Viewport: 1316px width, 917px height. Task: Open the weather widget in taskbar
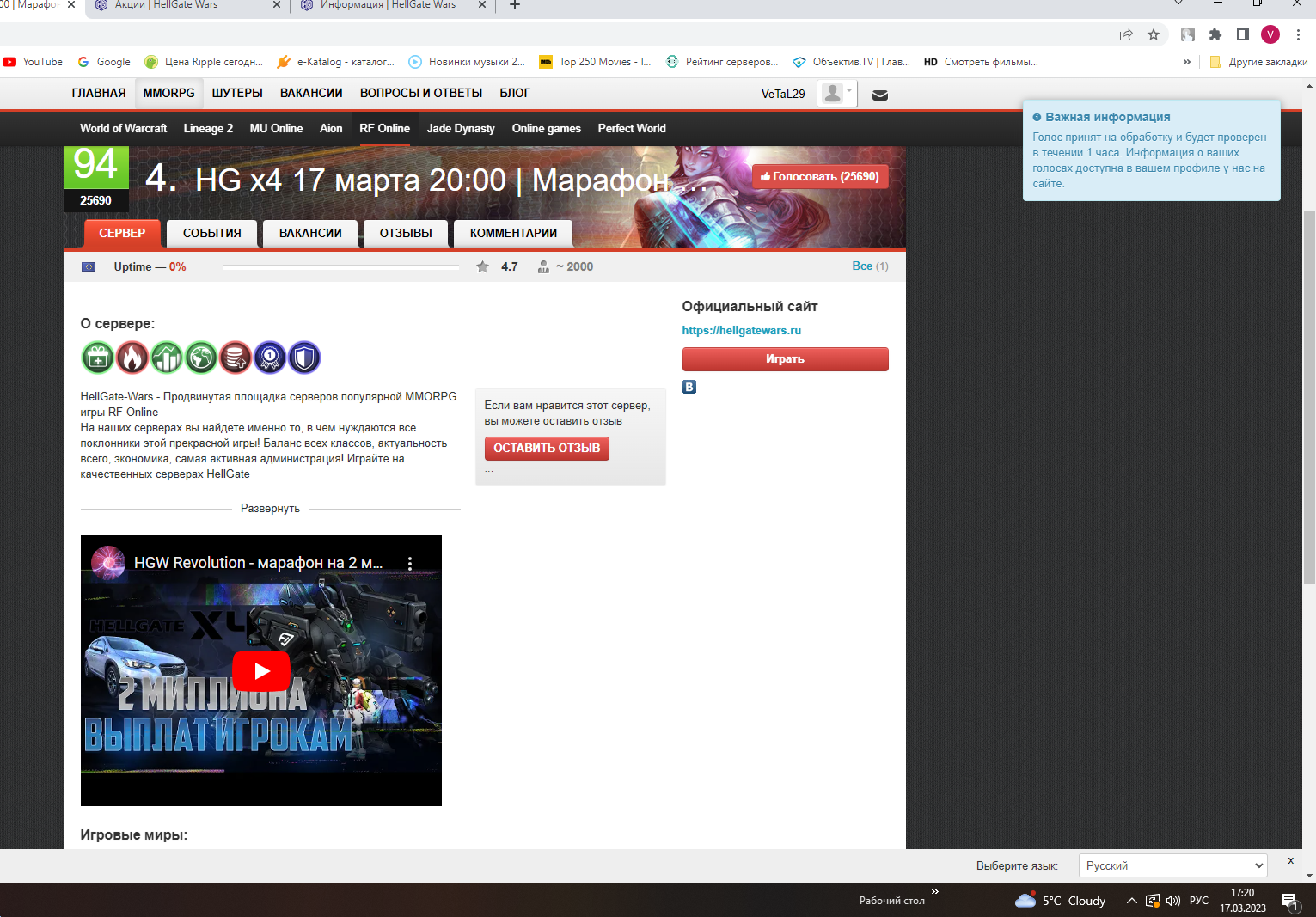tap(1061, 901)
